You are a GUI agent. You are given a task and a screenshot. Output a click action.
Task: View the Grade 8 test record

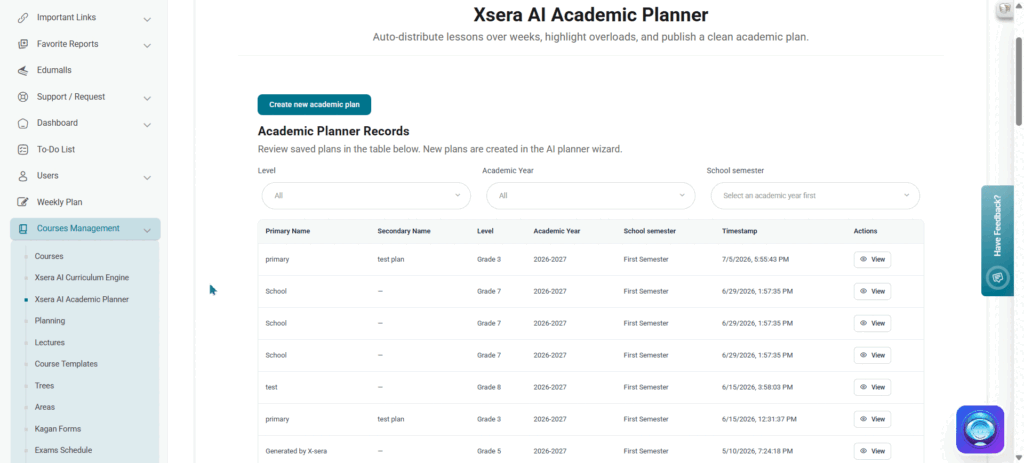pos(872,387)
